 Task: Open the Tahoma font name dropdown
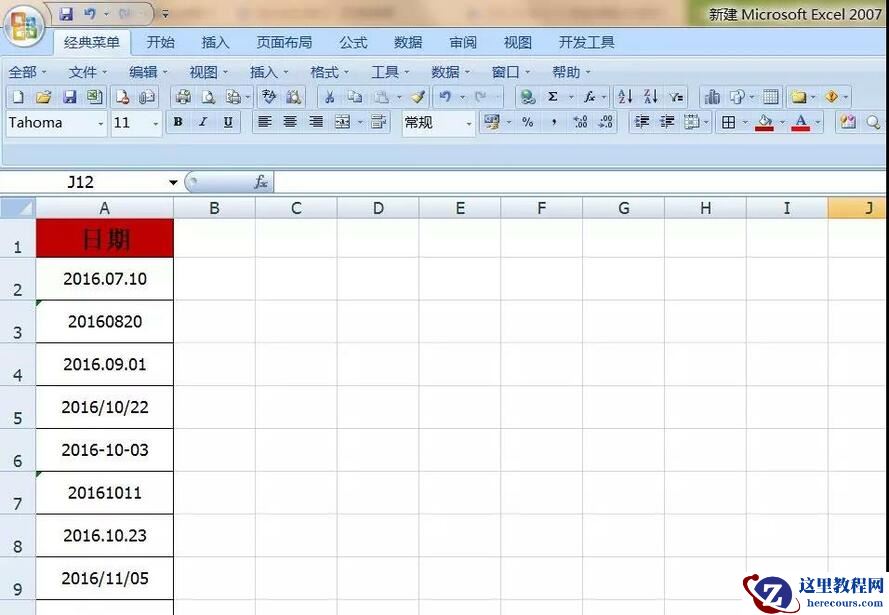coord(102,121)
